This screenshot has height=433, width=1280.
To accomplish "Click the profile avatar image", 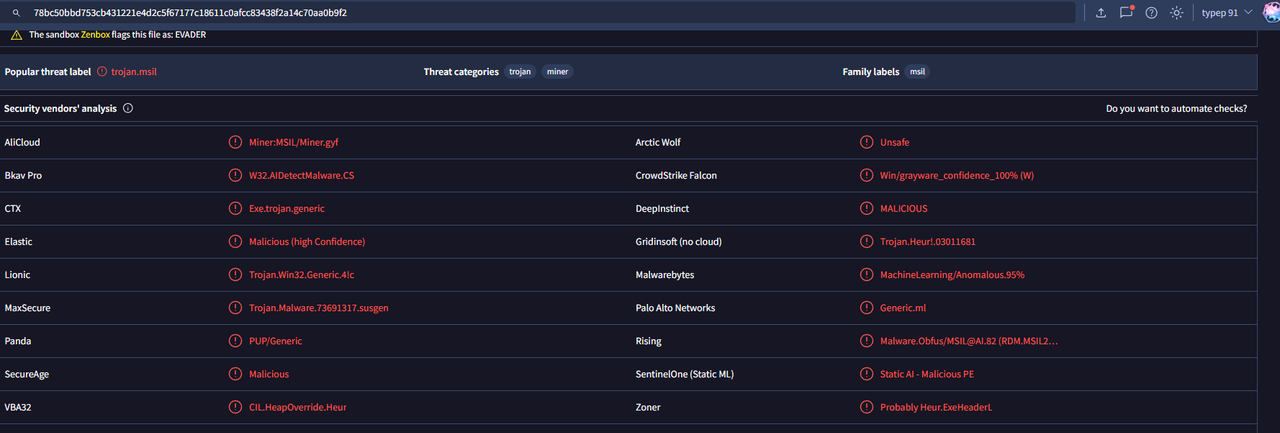I will [x=1271, y=12].
